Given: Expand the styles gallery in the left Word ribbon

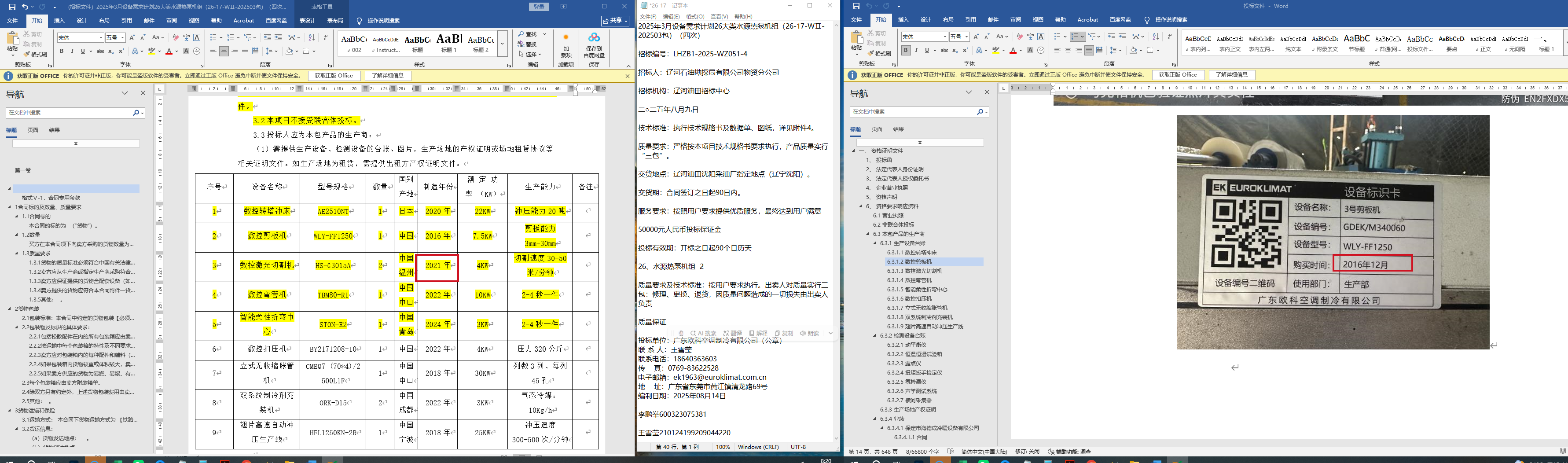Looking at the screenshot, I should (503, 44).
